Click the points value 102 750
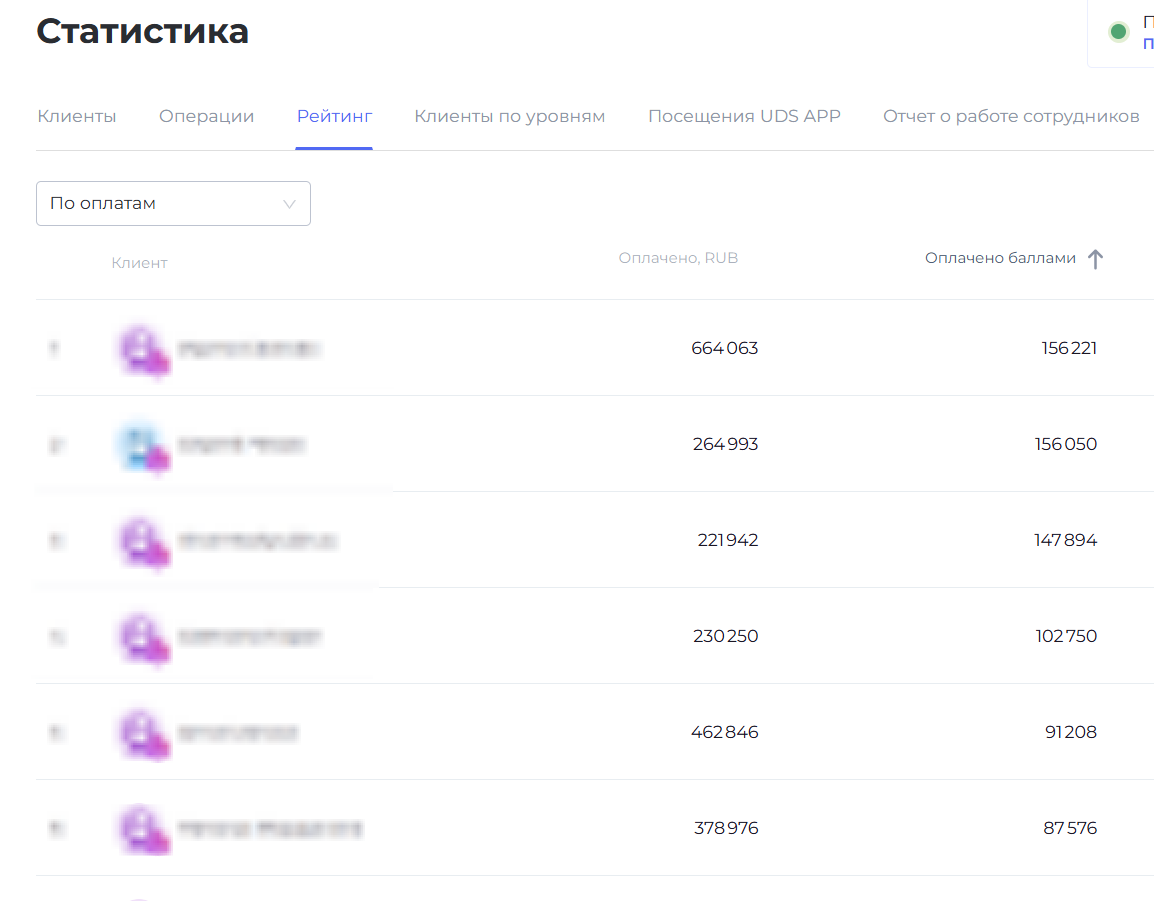This screenshot has width=1154, height=901. [1066, 636]
